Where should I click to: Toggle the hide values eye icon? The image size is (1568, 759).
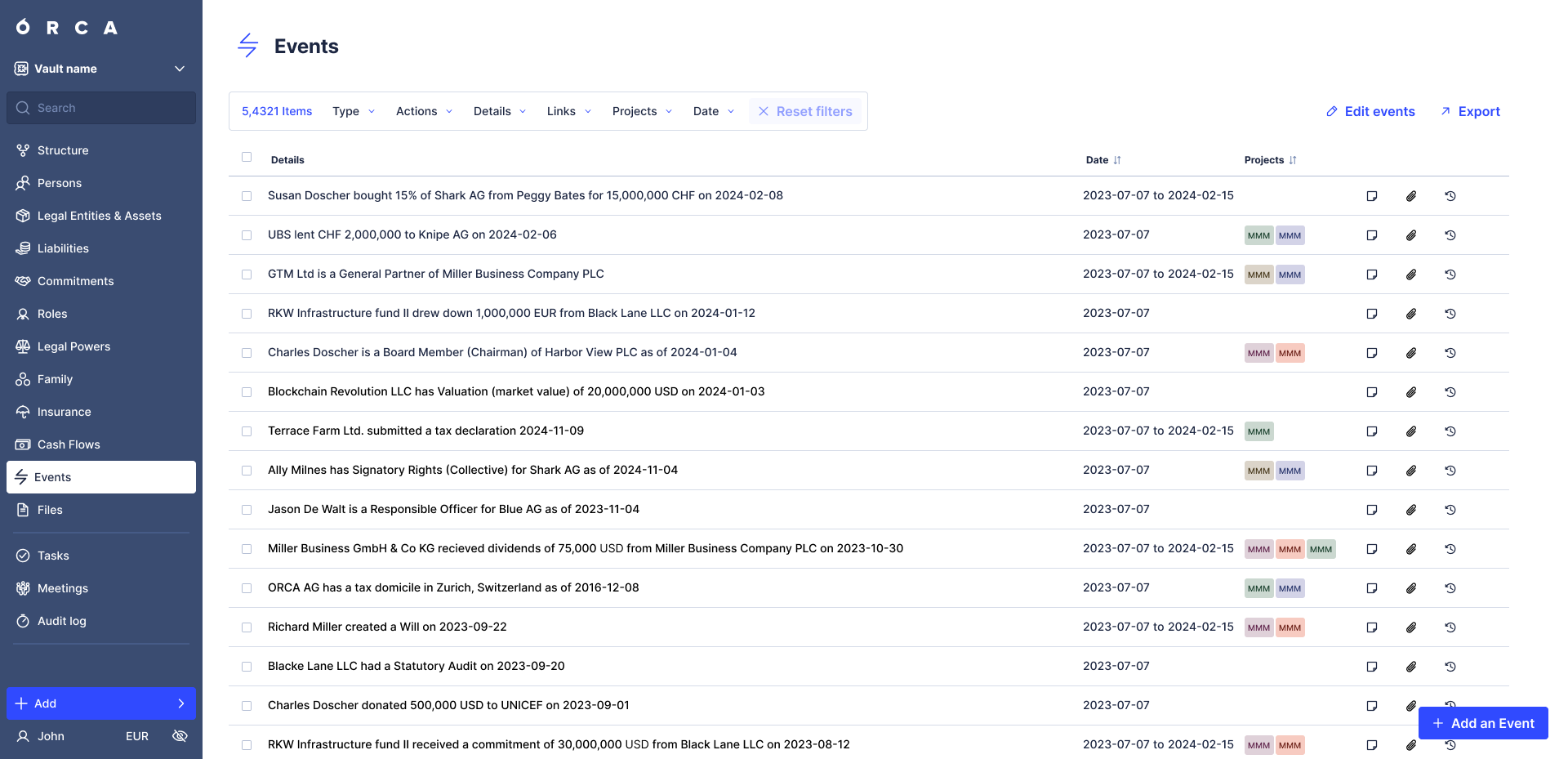tap(180, 736)
